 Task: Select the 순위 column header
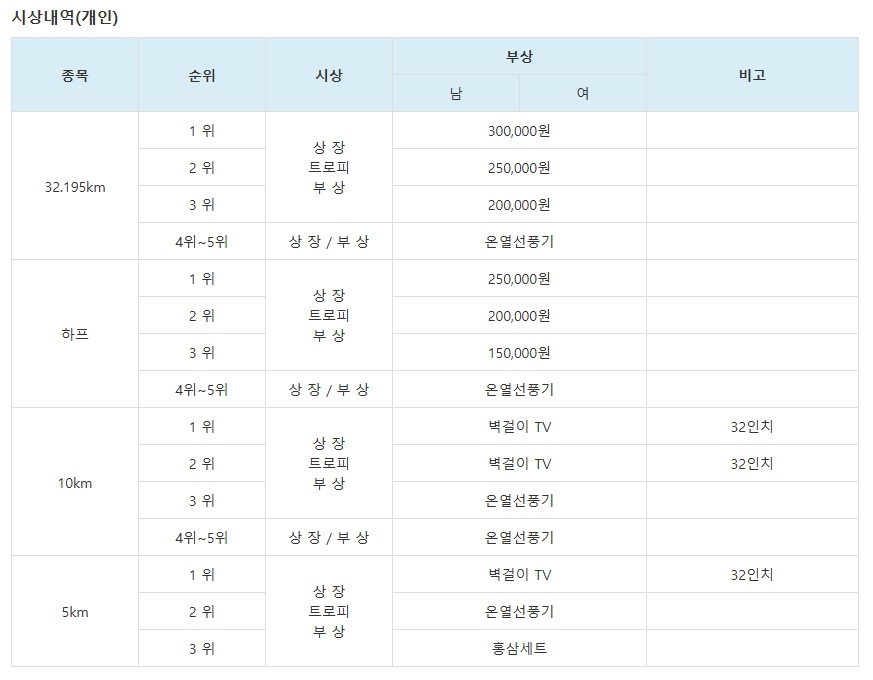click(202, 75)
